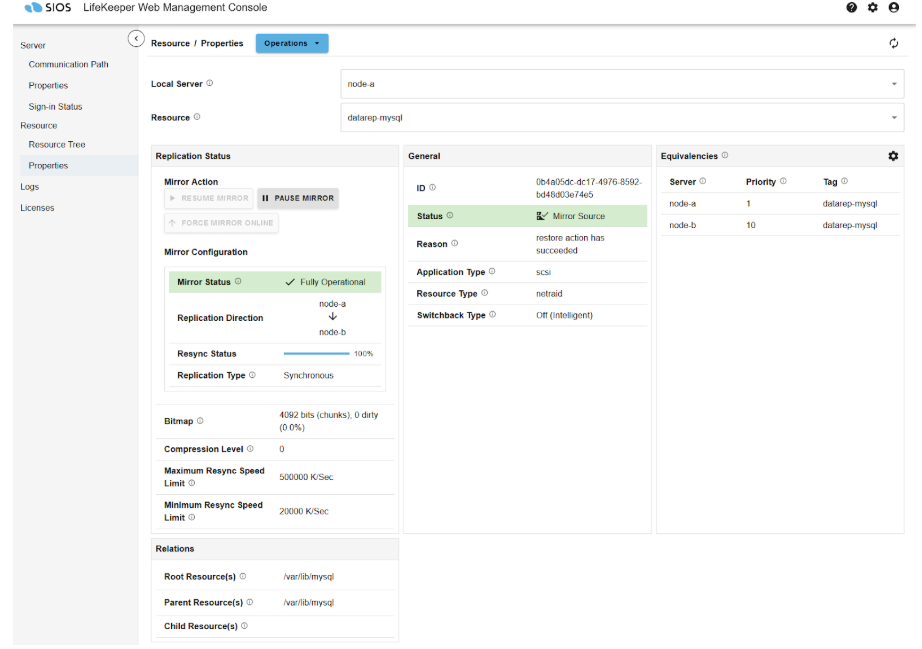This screenshot has height=649, width=922.
Task: Click info icon next to Resource Type
Action: [485, 293]
